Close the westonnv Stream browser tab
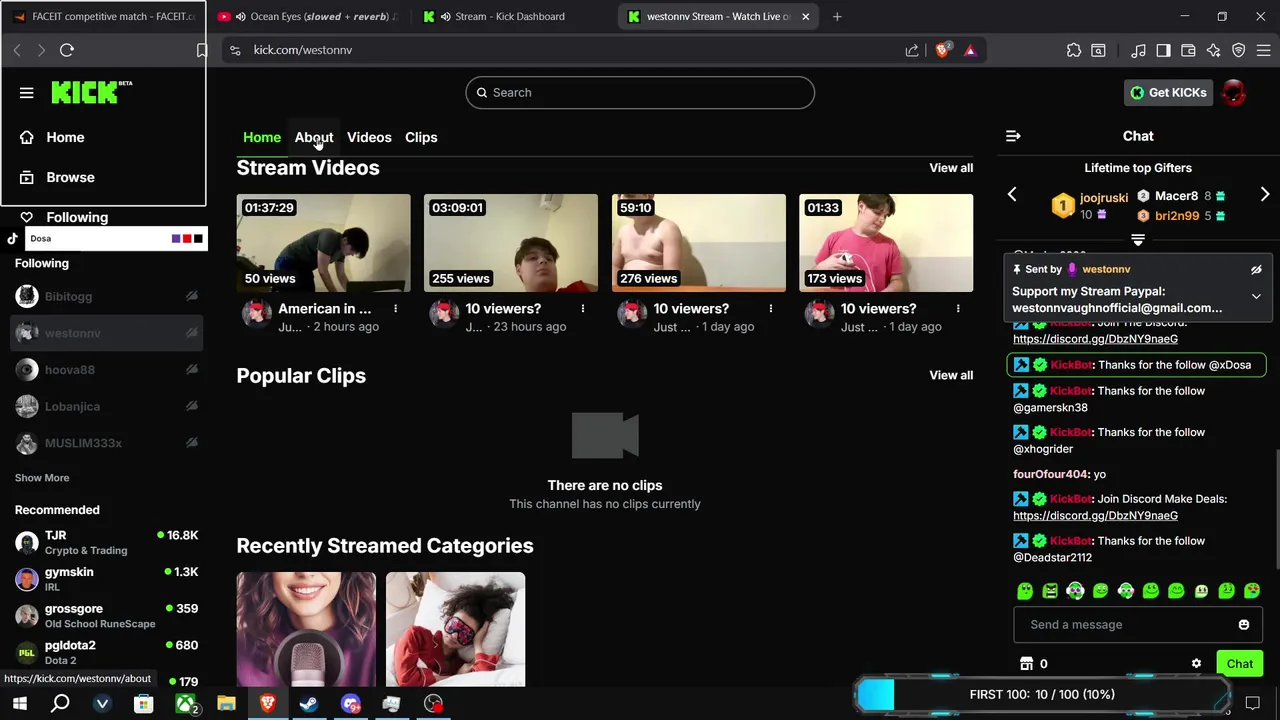Image resolution: width=1280 pixels, height=720 pixels. coord(805,16)
